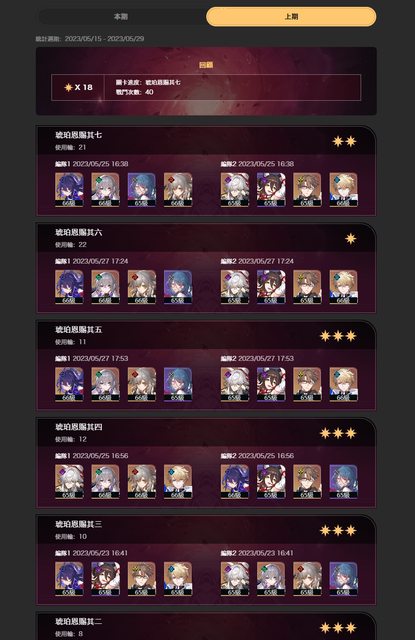
Task: Switch to the 本期 tab
Action: 121,17
